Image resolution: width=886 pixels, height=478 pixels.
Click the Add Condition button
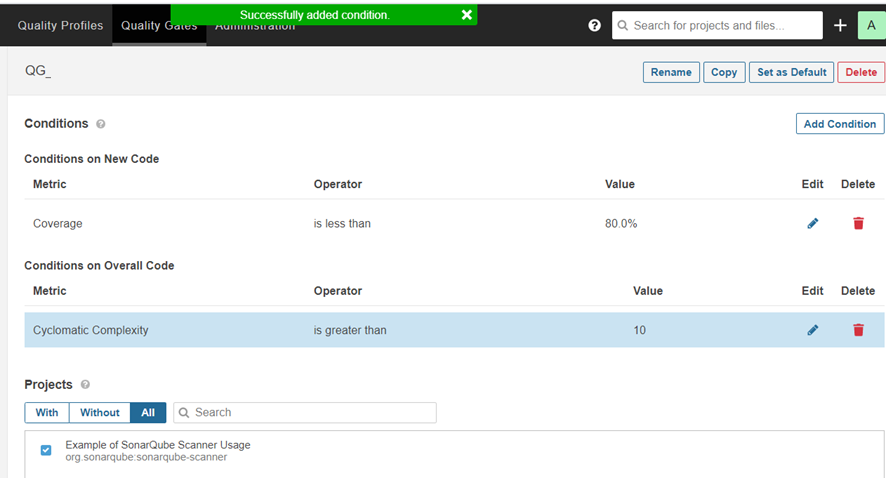840,124
